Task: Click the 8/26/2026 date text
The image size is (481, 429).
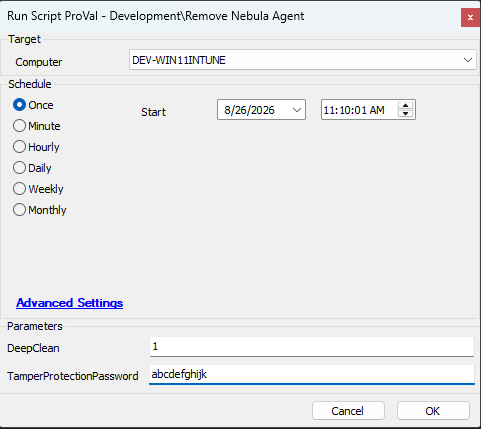Action: point(249,110)
